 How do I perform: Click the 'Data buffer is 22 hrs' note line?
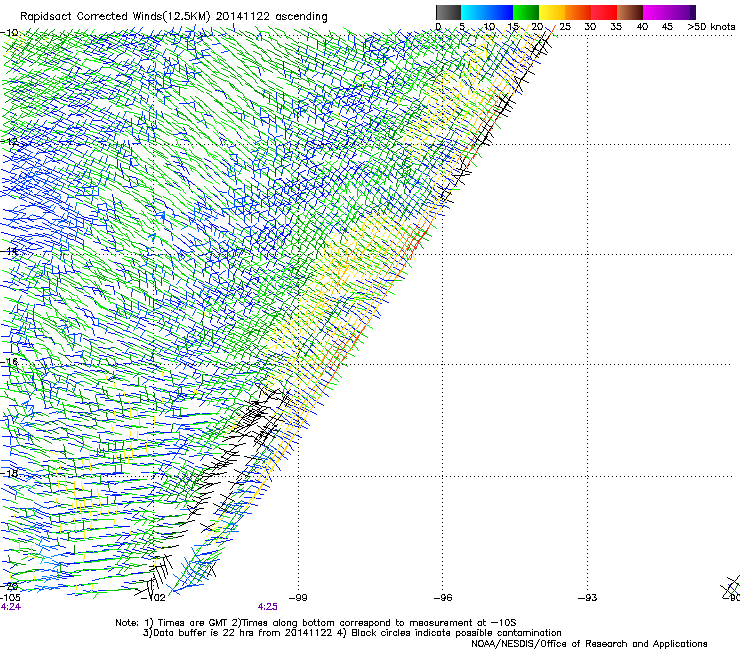352,633
